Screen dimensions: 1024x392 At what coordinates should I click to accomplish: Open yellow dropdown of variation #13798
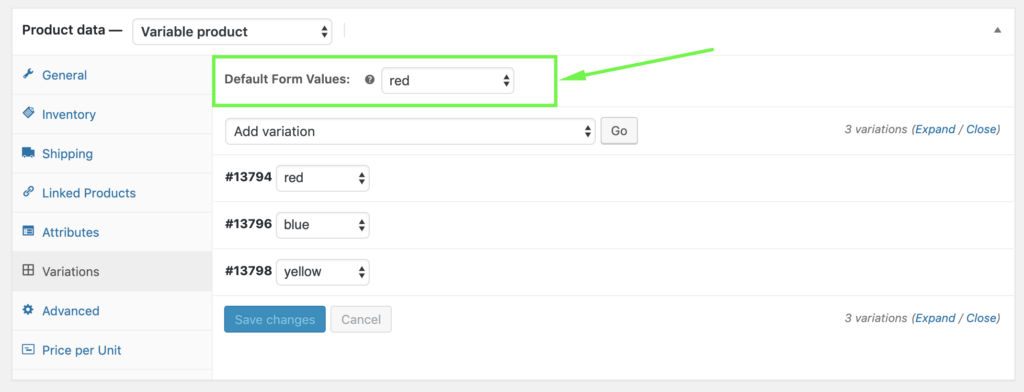pyautogui.click(x=323, y=272)
